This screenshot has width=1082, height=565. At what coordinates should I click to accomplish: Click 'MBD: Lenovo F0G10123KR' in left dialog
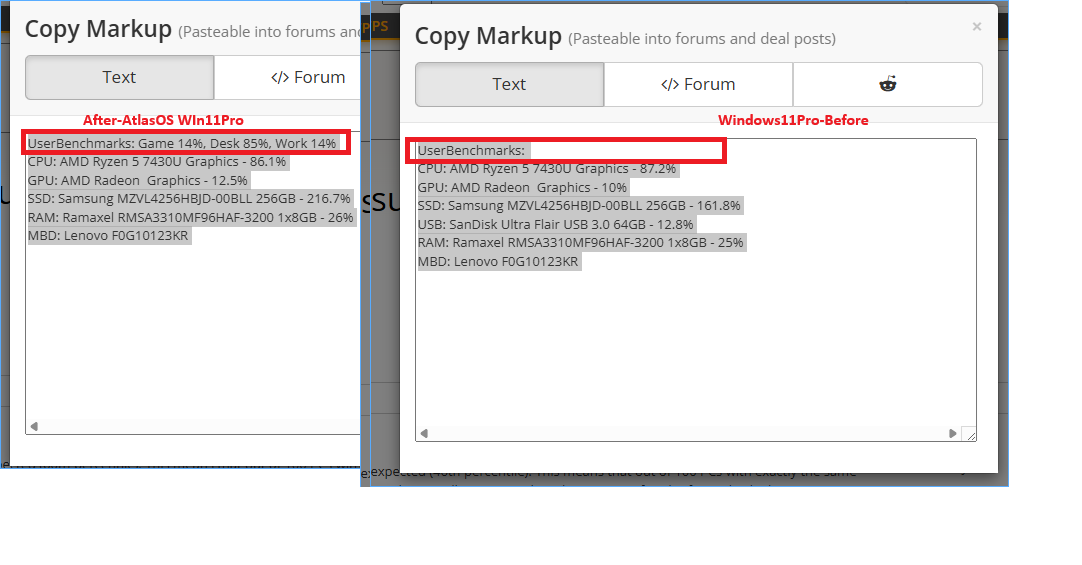tap(108, 235)
